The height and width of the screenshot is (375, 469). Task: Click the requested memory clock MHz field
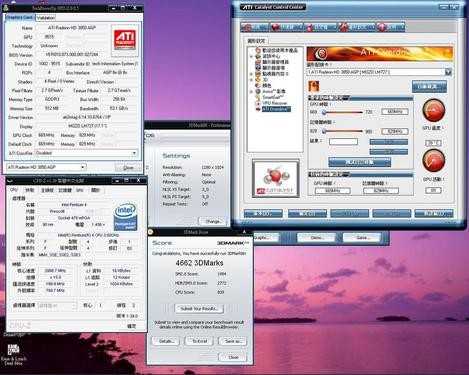[x=395, y=131]
